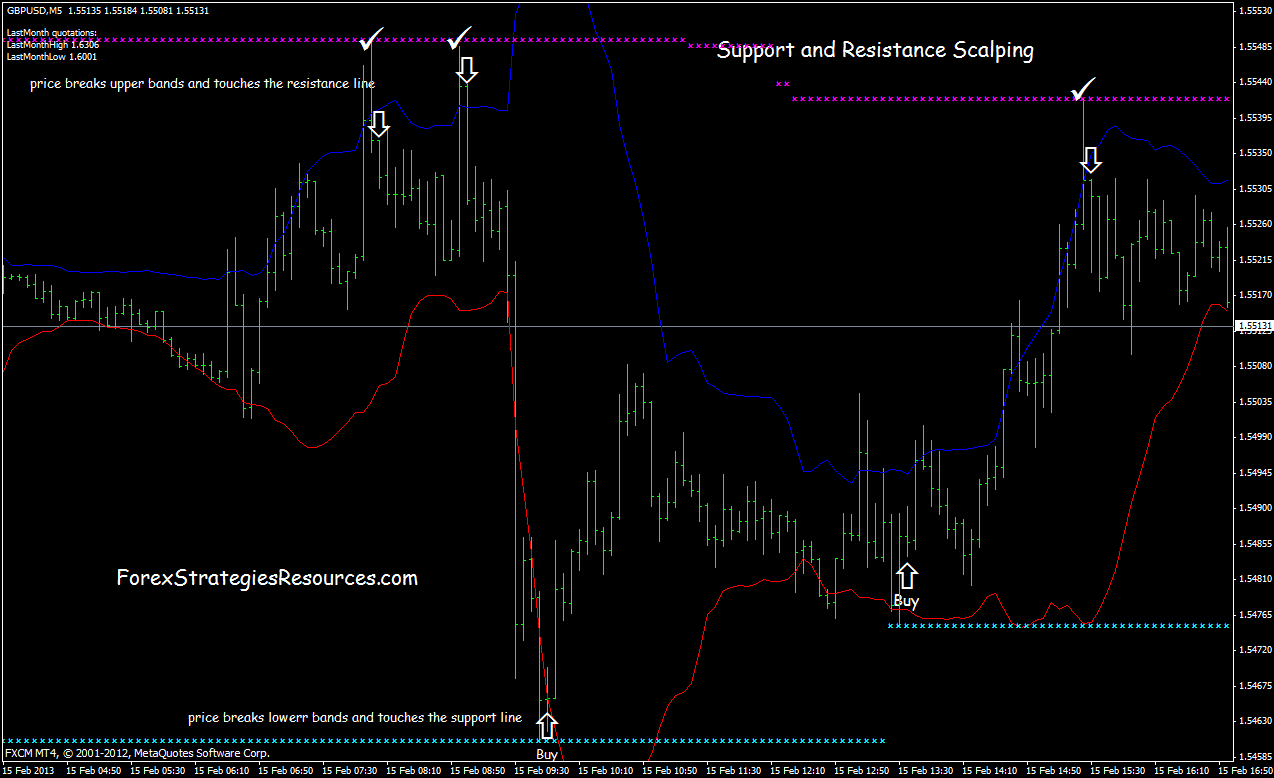This screenshot has height=778, width=1274.
Task: Click the '15 Feb 10:10' time axis label
Action: (x=605, y=771)
